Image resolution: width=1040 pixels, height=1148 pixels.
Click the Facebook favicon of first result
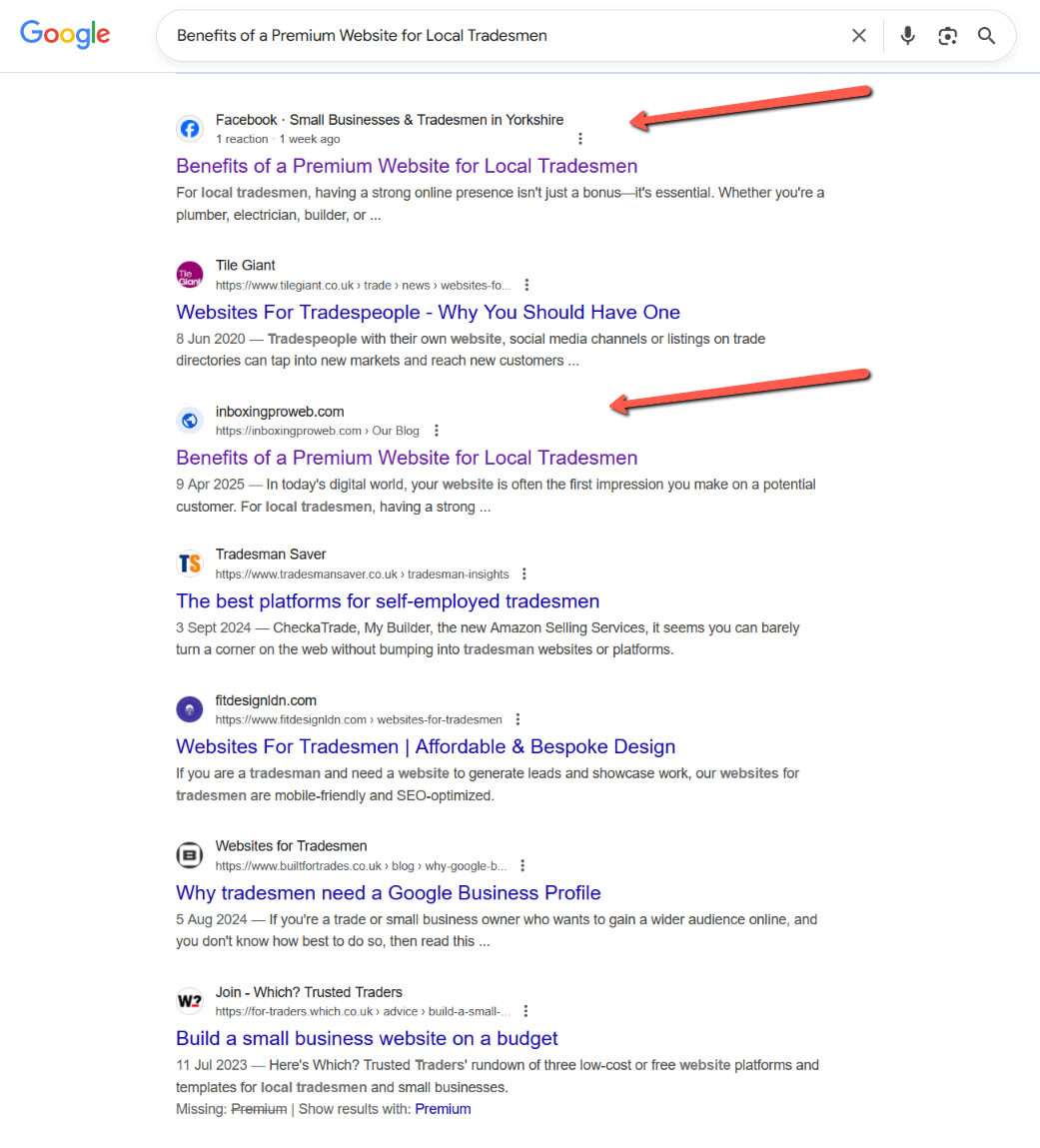[x=190, y=129]
